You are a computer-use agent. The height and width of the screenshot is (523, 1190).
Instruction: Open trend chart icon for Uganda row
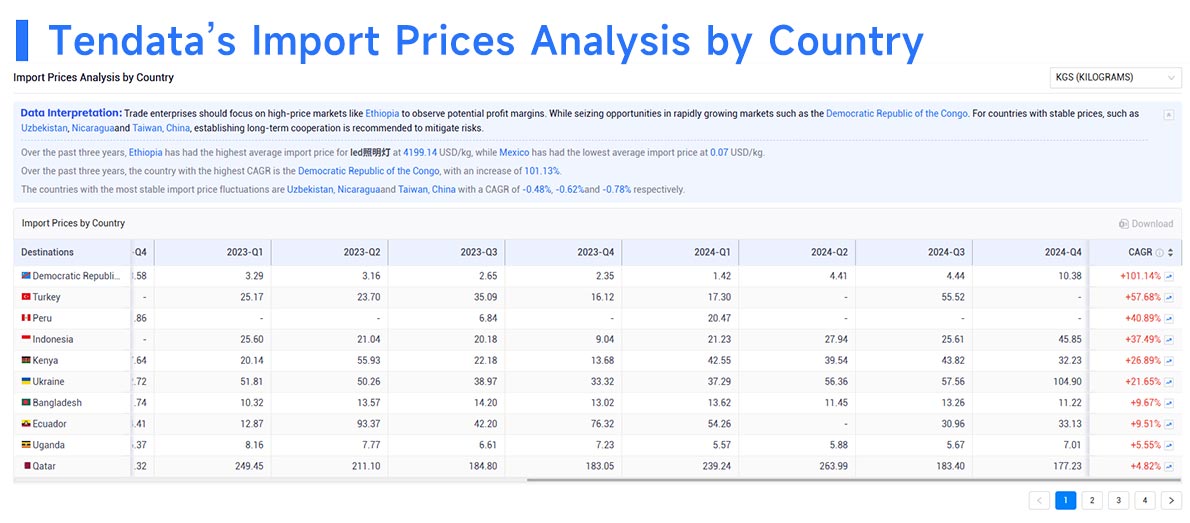click(1169, 446)
